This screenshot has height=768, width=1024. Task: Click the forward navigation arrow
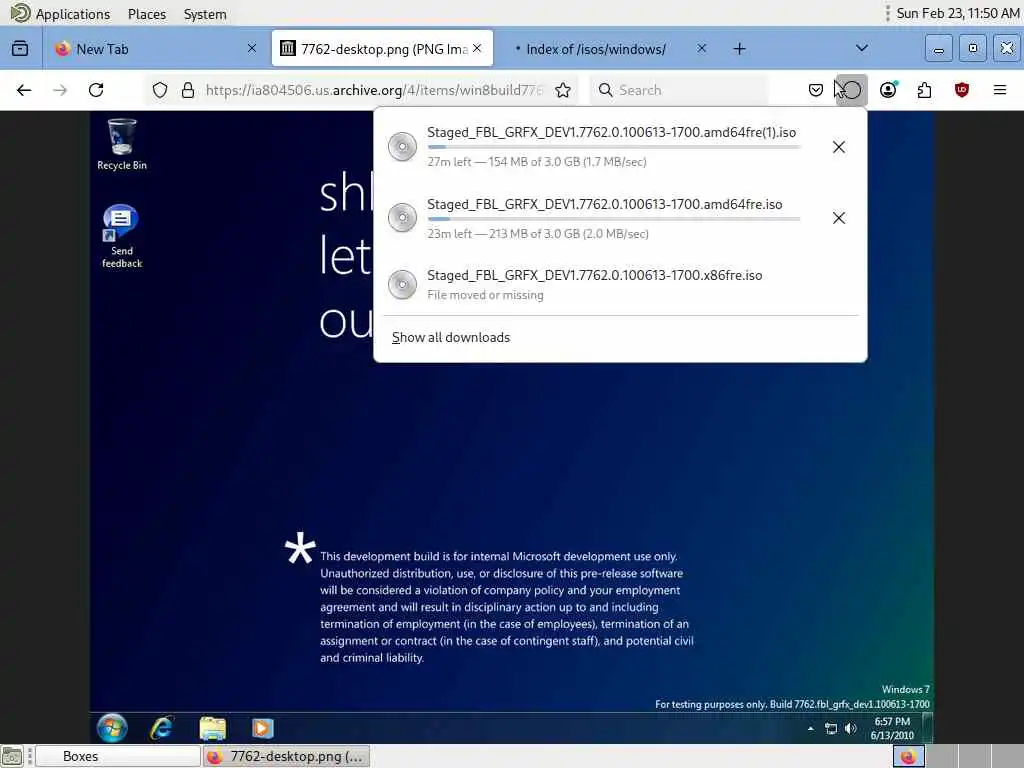point(60,90)
